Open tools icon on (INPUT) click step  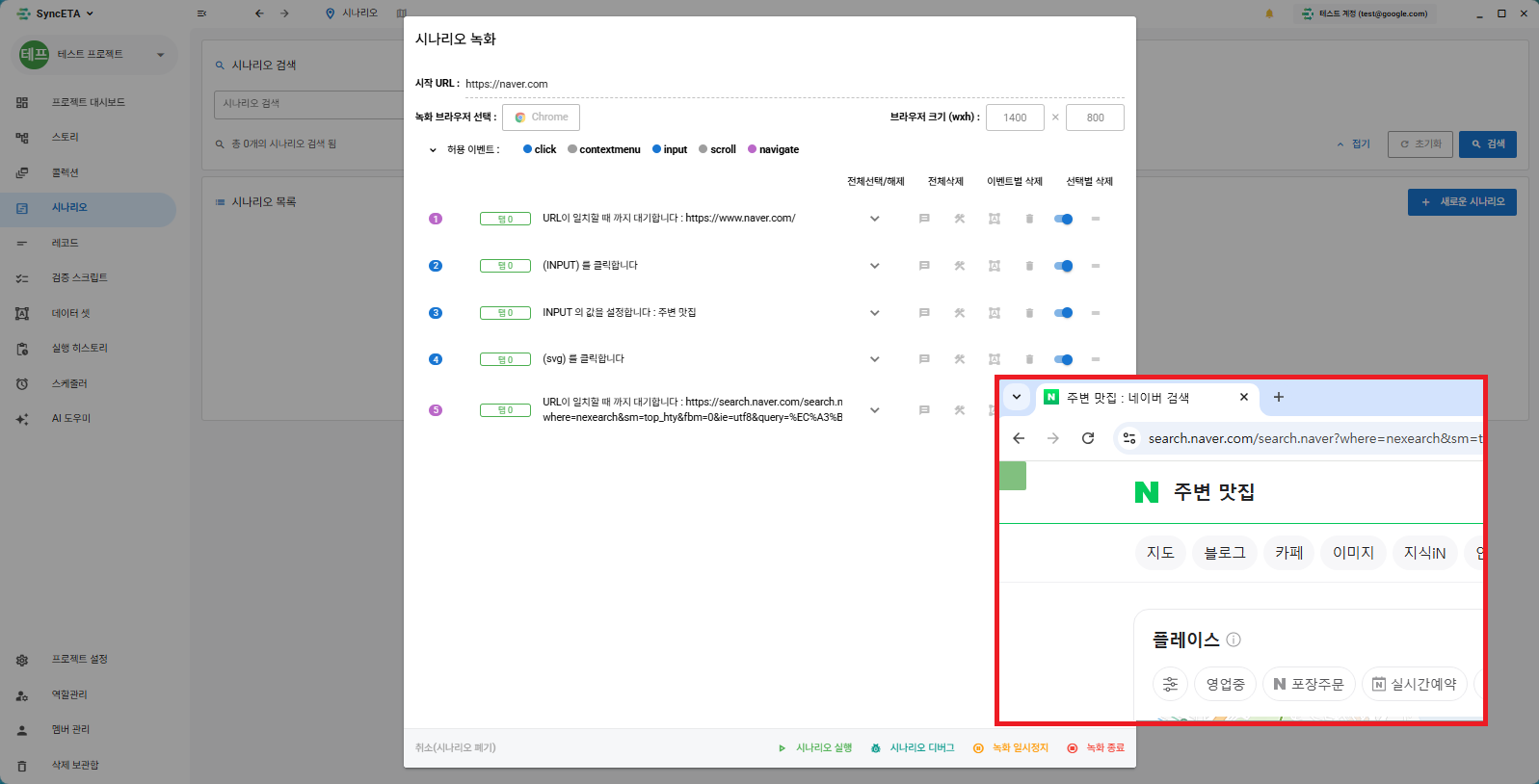(x=960, y=266)
